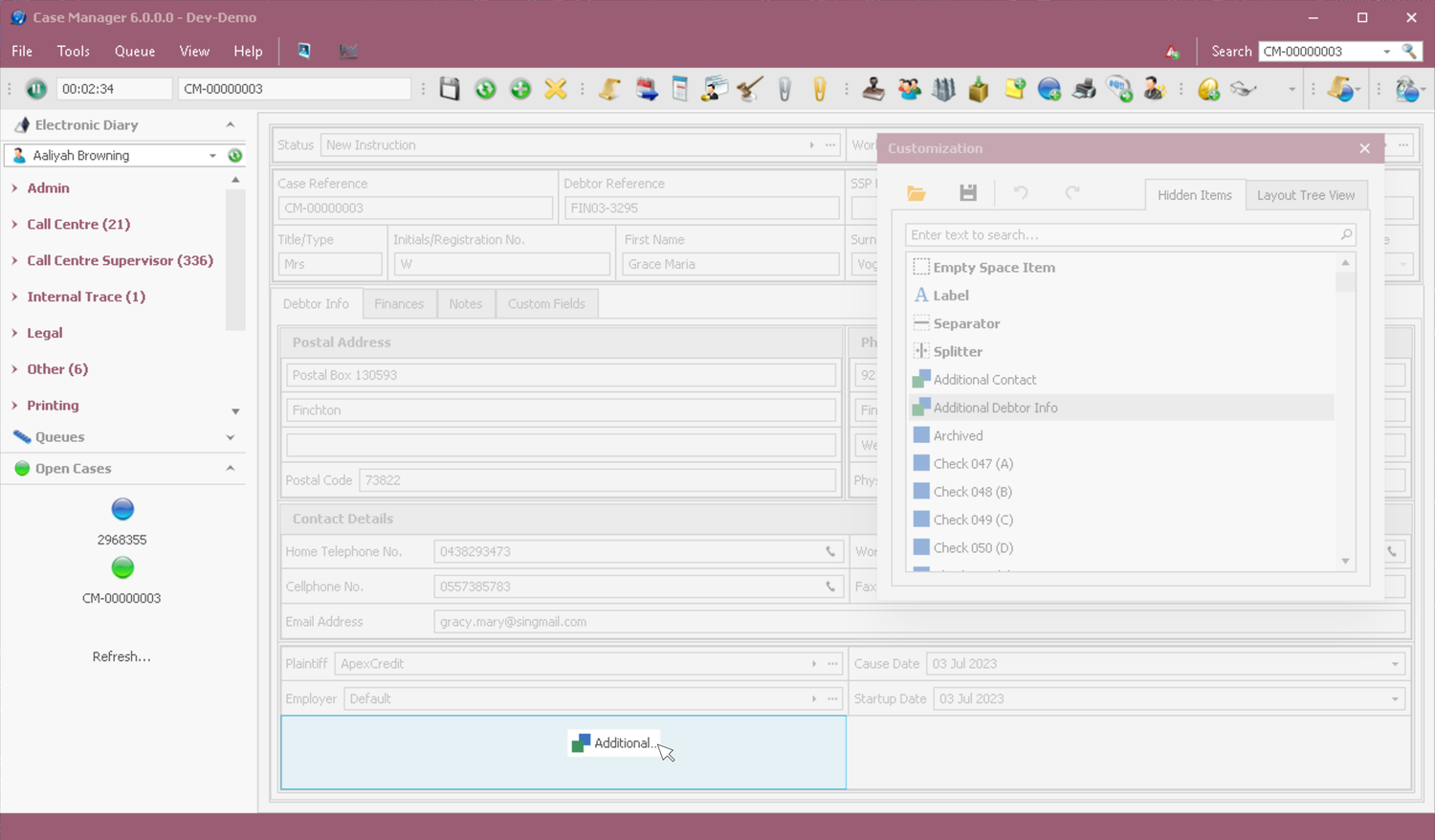Open the Status field dropdown

[x=810, y=144]
